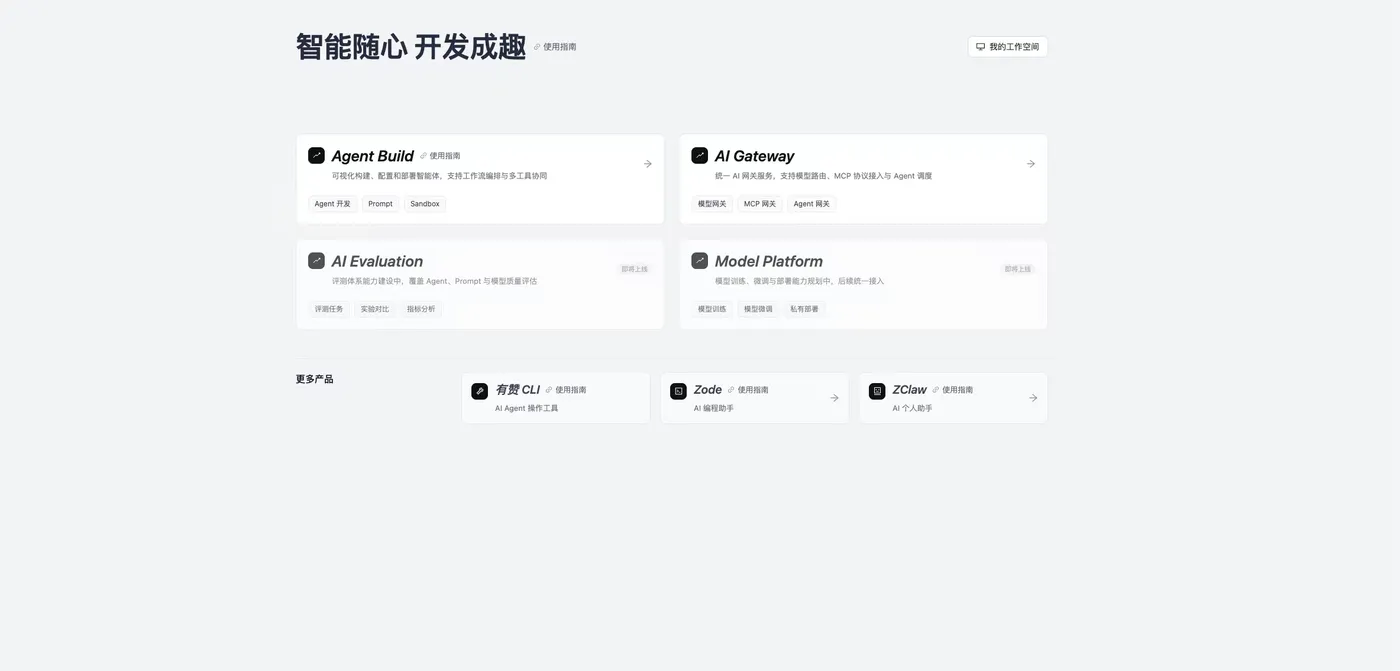Click the 智能随心 开发成趣 heading

click(x=411, y=47)
